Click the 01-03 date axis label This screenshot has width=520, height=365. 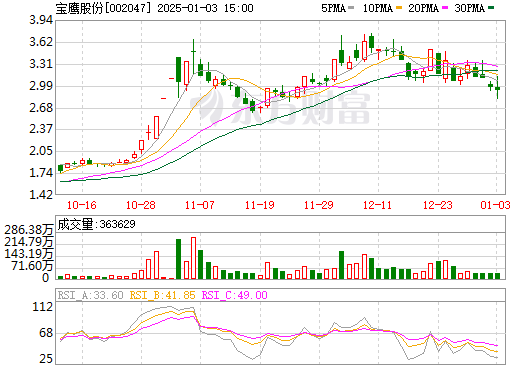(496, 205)
